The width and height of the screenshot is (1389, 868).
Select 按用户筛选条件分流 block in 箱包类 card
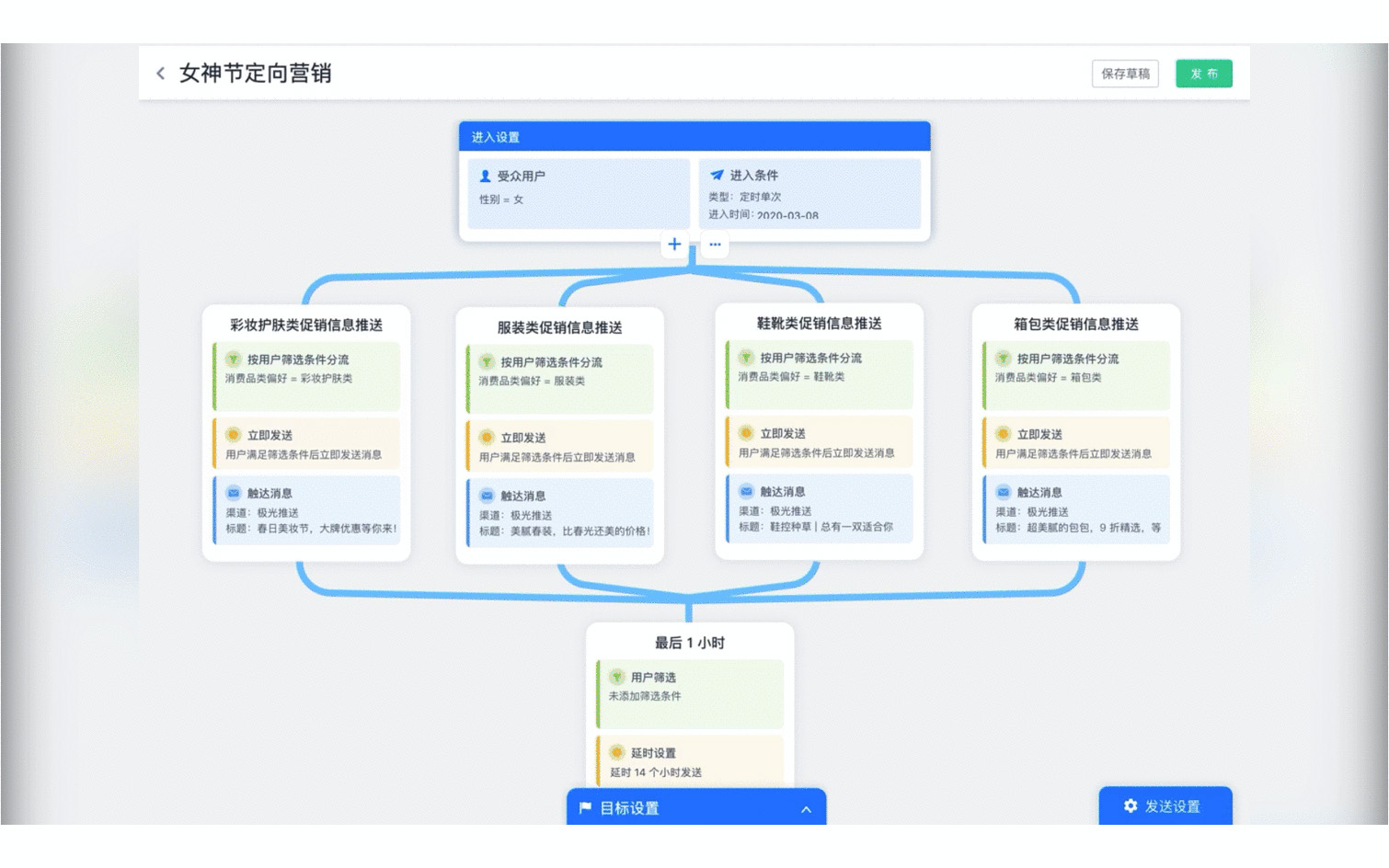1076,375
